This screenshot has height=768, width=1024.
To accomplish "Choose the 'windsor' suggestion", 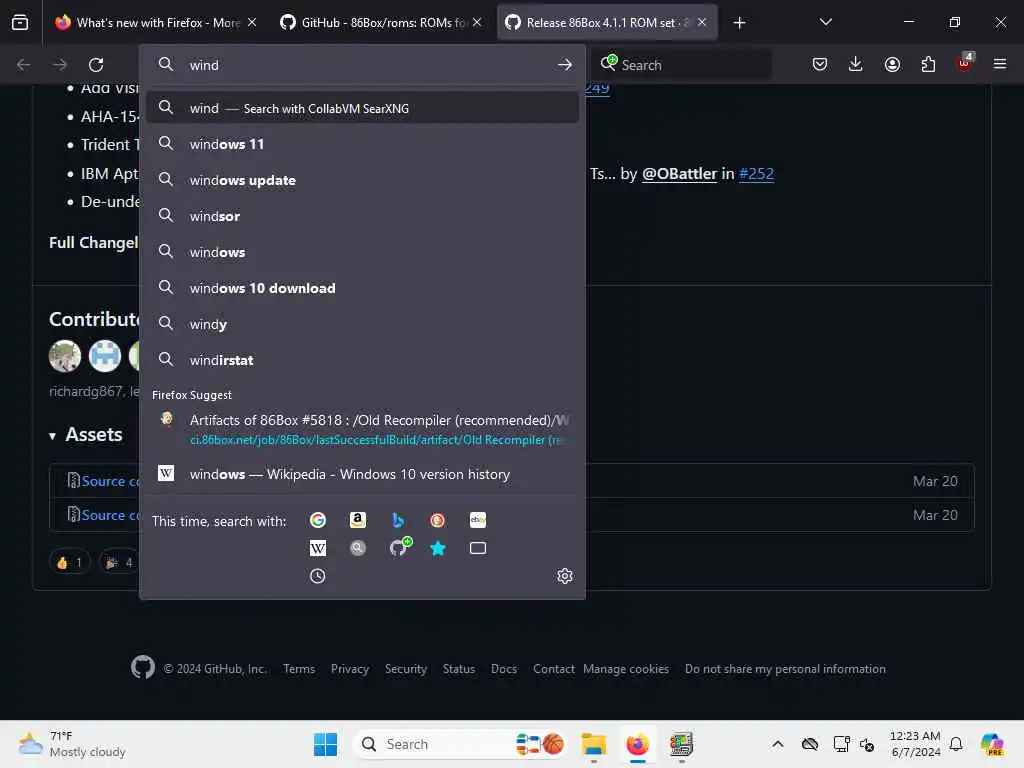I will pos(362,216).
